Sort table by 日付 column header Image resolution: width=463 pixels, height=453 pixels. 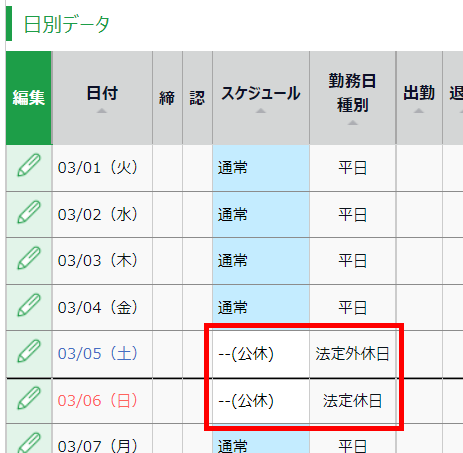(x=102, y=98)
